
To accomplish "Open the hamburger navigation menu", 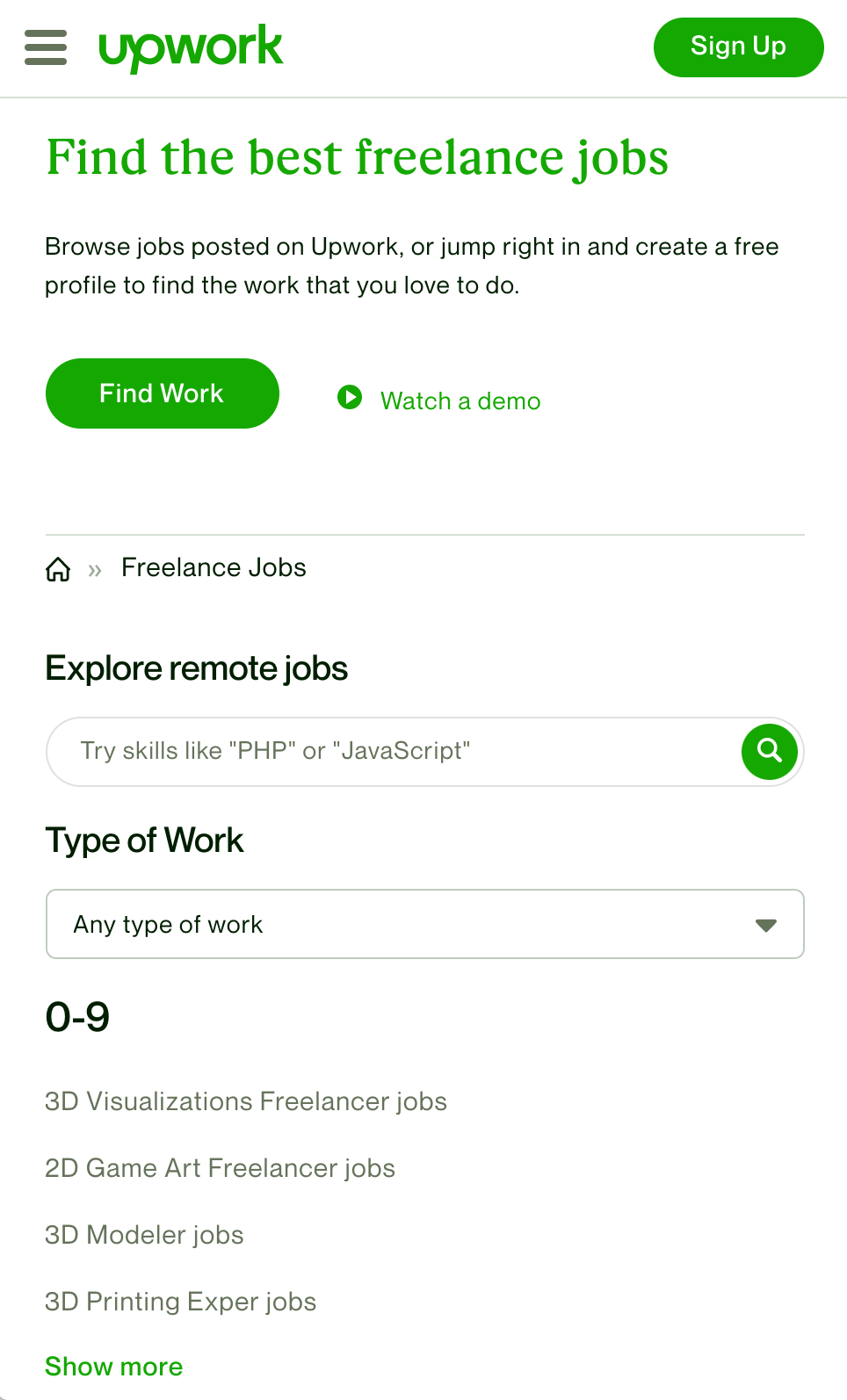I will (46, 47).
